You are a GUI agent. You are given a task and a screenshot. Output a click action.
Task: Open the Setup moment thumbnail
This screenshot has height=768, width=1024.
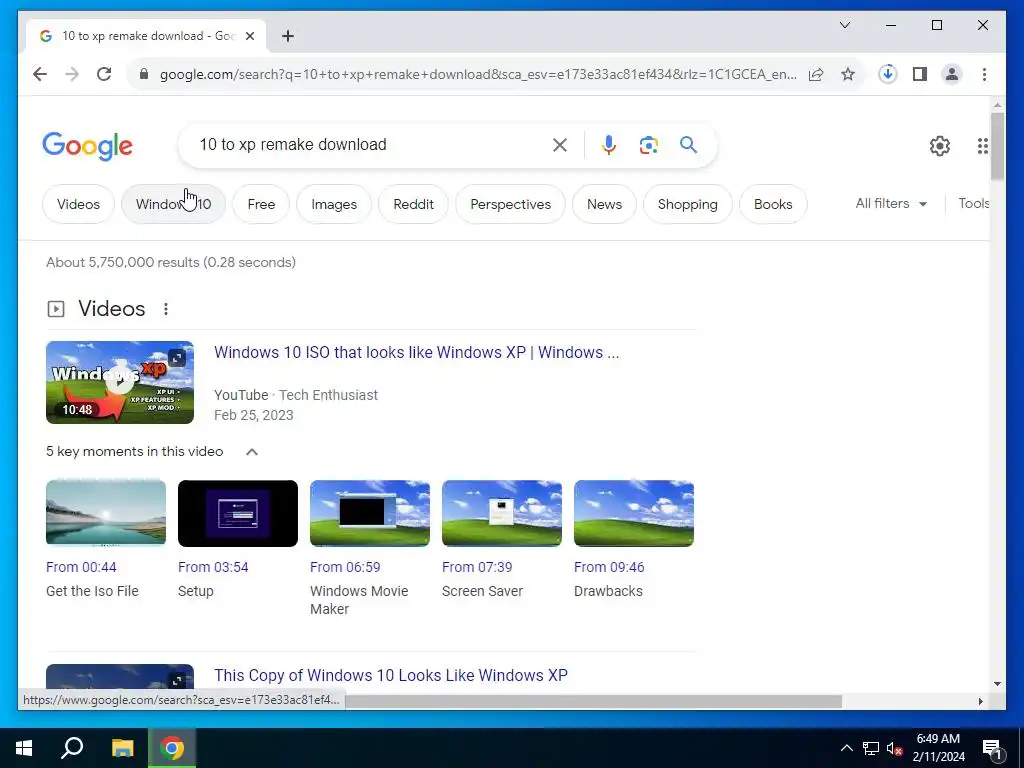238,513
